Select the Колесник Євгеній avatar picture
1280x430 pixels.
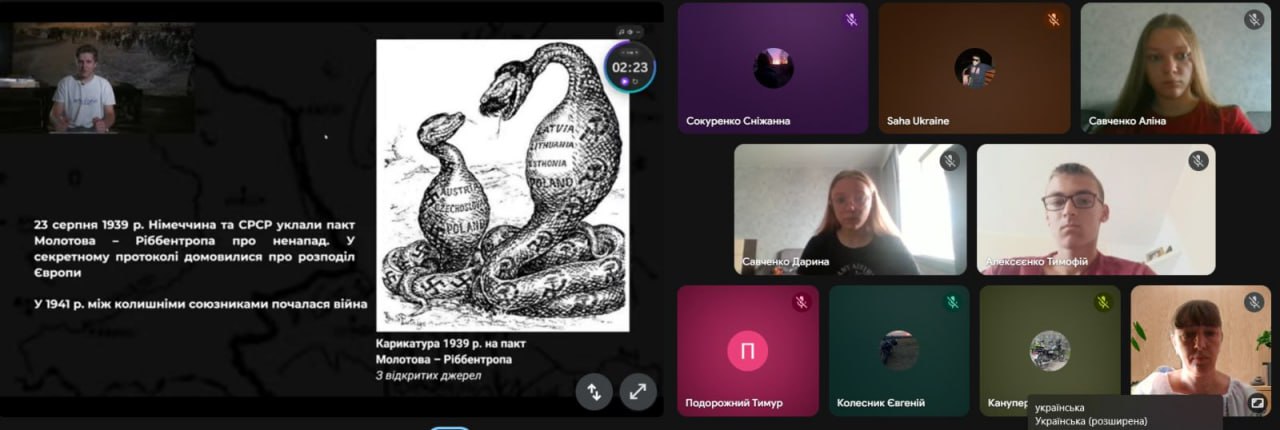[x=899, y=350]
